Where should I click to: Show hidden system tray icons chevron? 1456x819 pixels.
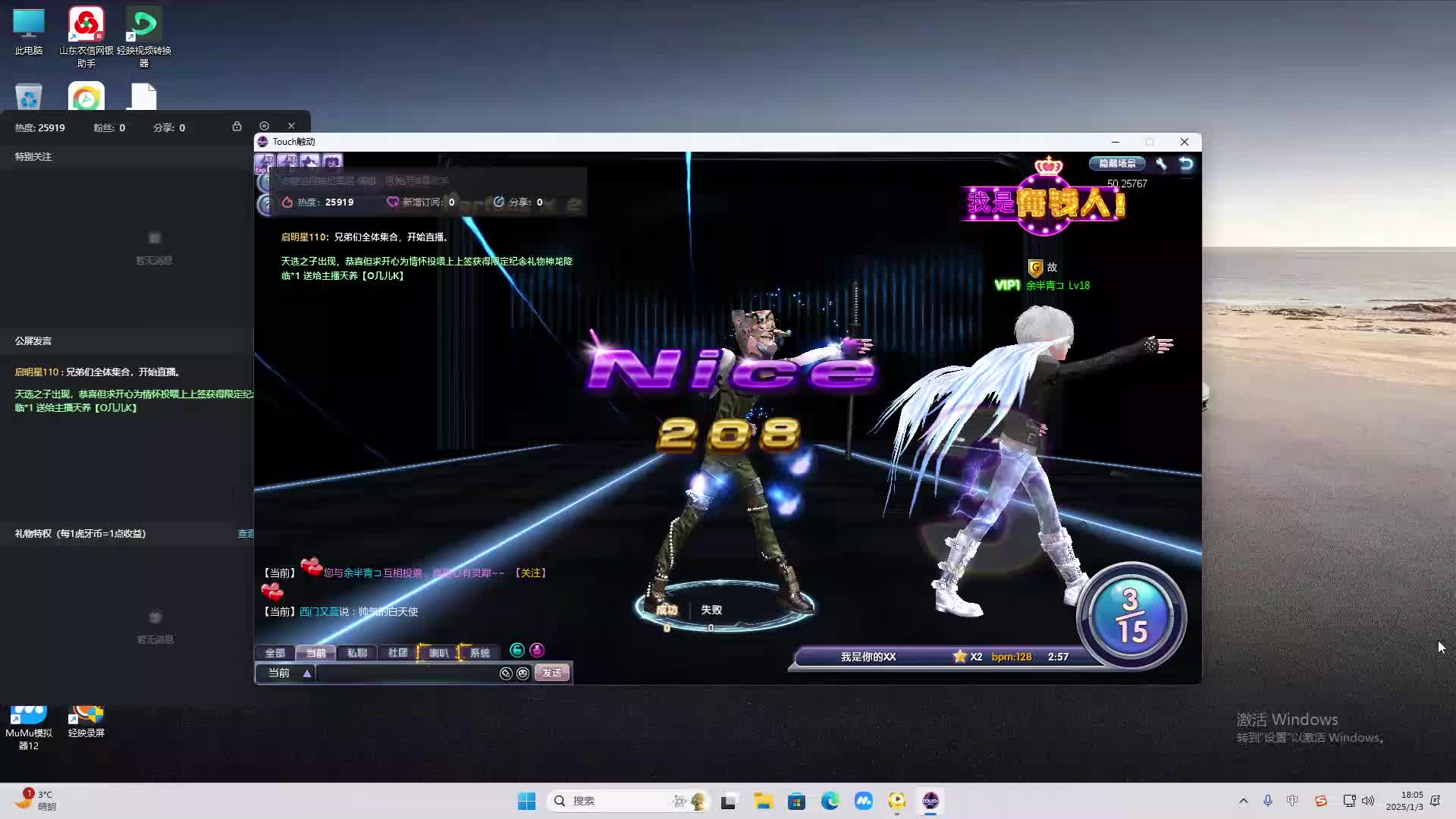click(x=1243, y=801)
